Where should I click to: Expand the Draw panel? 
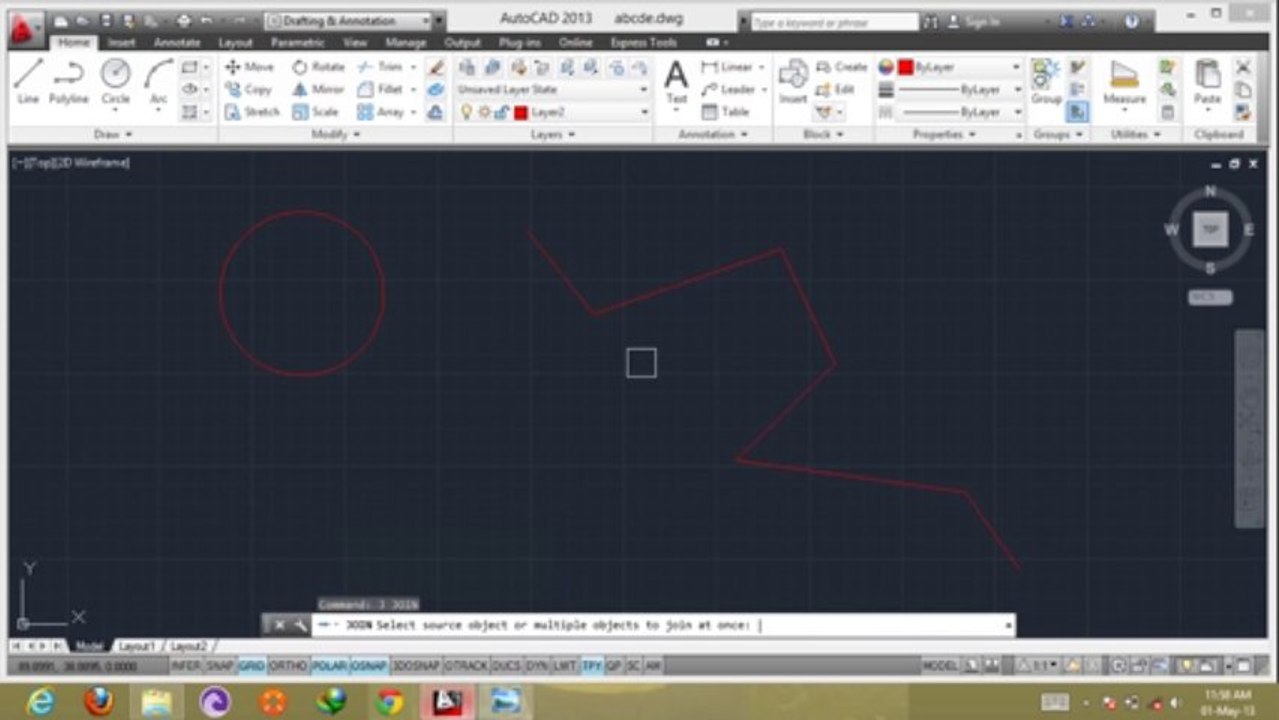(113, 134)
